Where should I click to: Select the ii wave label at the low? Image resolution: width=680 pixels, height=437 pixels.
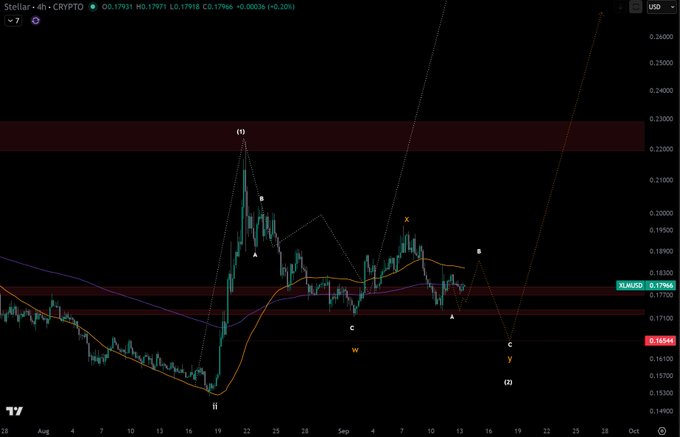tap(215, 406)
